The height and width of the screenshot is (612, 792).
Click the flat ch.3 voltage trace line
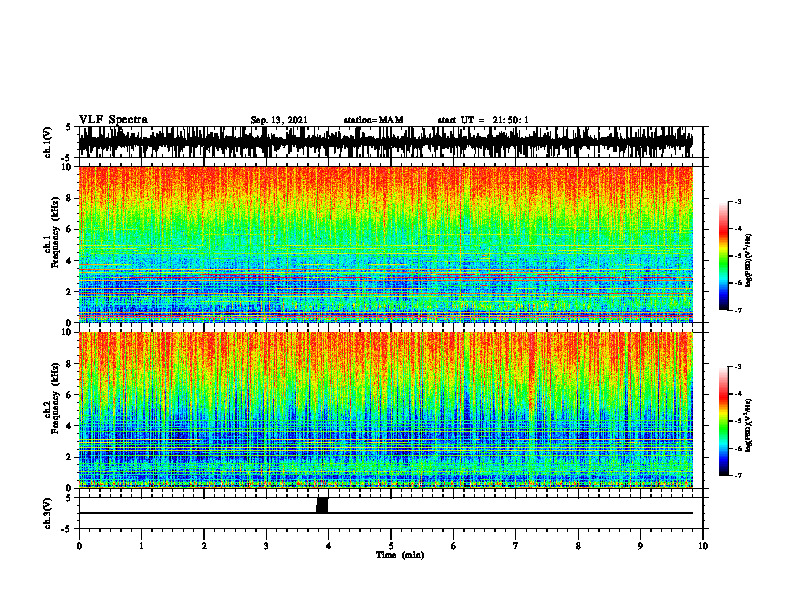click(x=385, y=513)
